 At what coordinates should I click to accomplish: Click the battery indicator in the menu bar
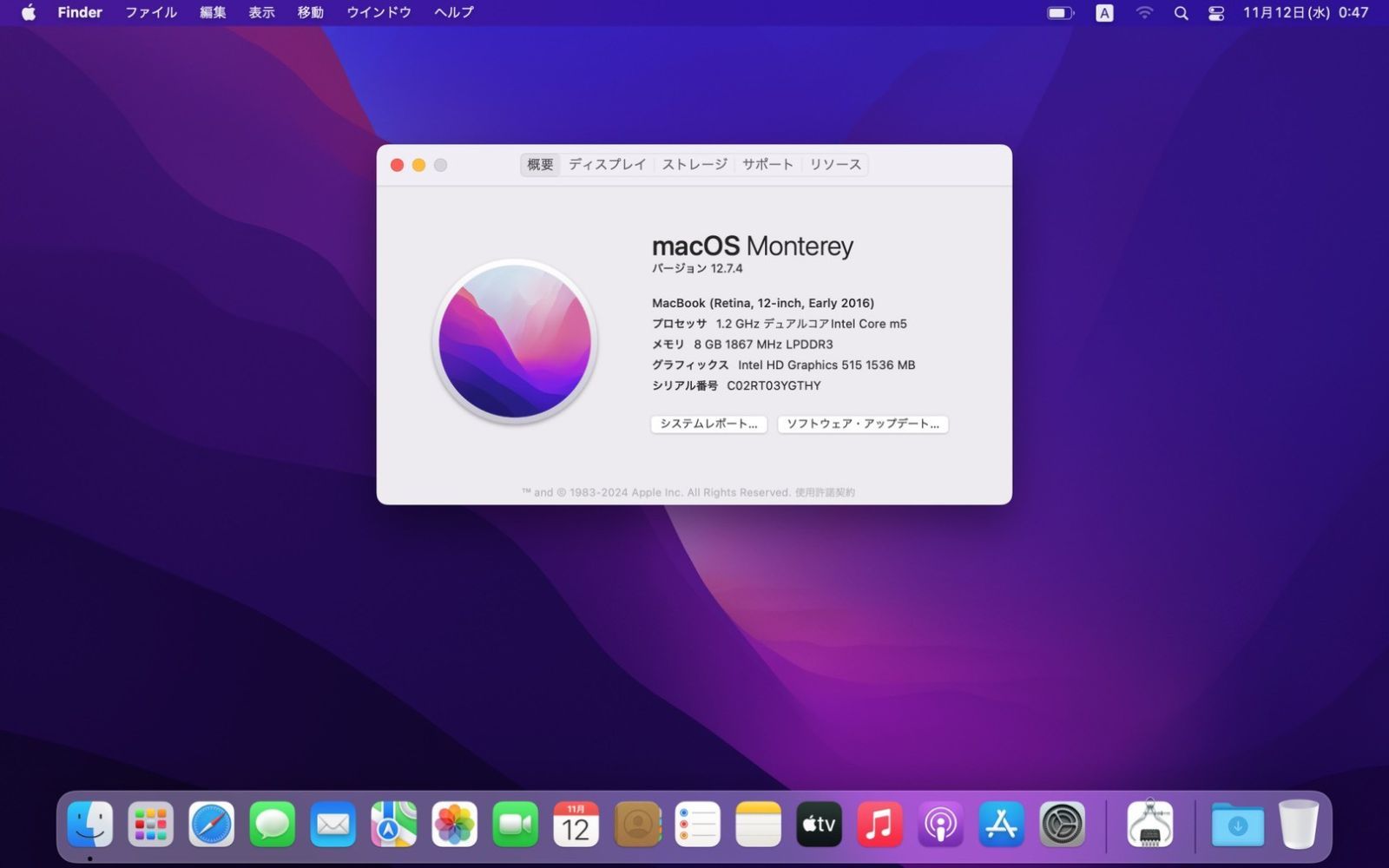pyautogui.click(x=1059, y=12)
